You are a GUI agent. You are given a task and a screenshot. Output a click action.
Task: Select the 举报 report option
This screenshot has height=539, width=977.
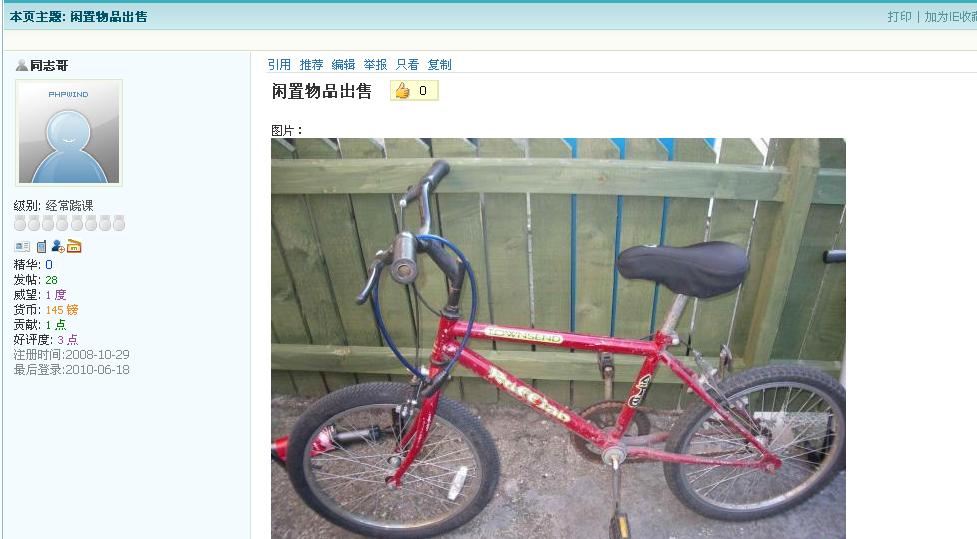coord(376,64)
